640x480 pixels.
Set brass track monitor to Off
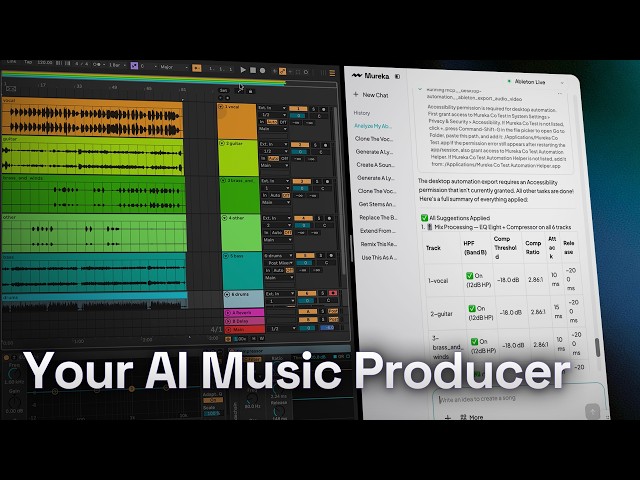point(286,196)
